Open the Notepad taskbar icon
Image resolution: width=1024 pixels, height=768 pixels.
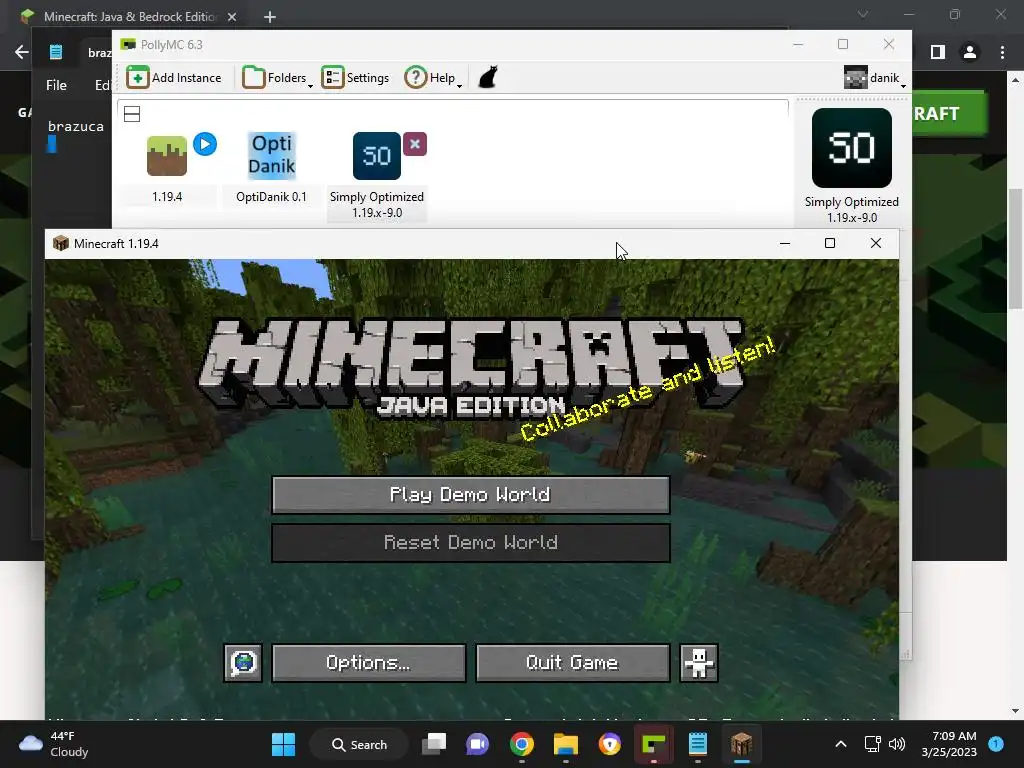(x=697, y=744)
